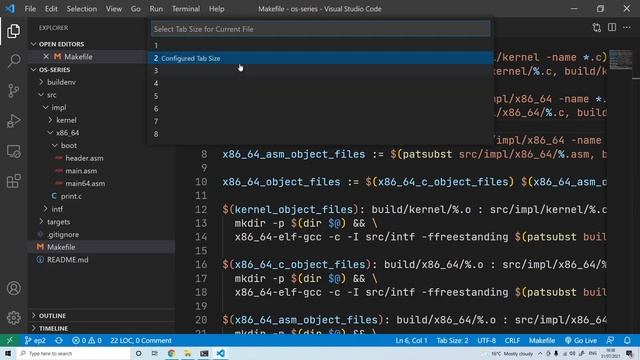Open the Run and Debug view icon
This screenshot has width=640, height=360.
(13, 121)
